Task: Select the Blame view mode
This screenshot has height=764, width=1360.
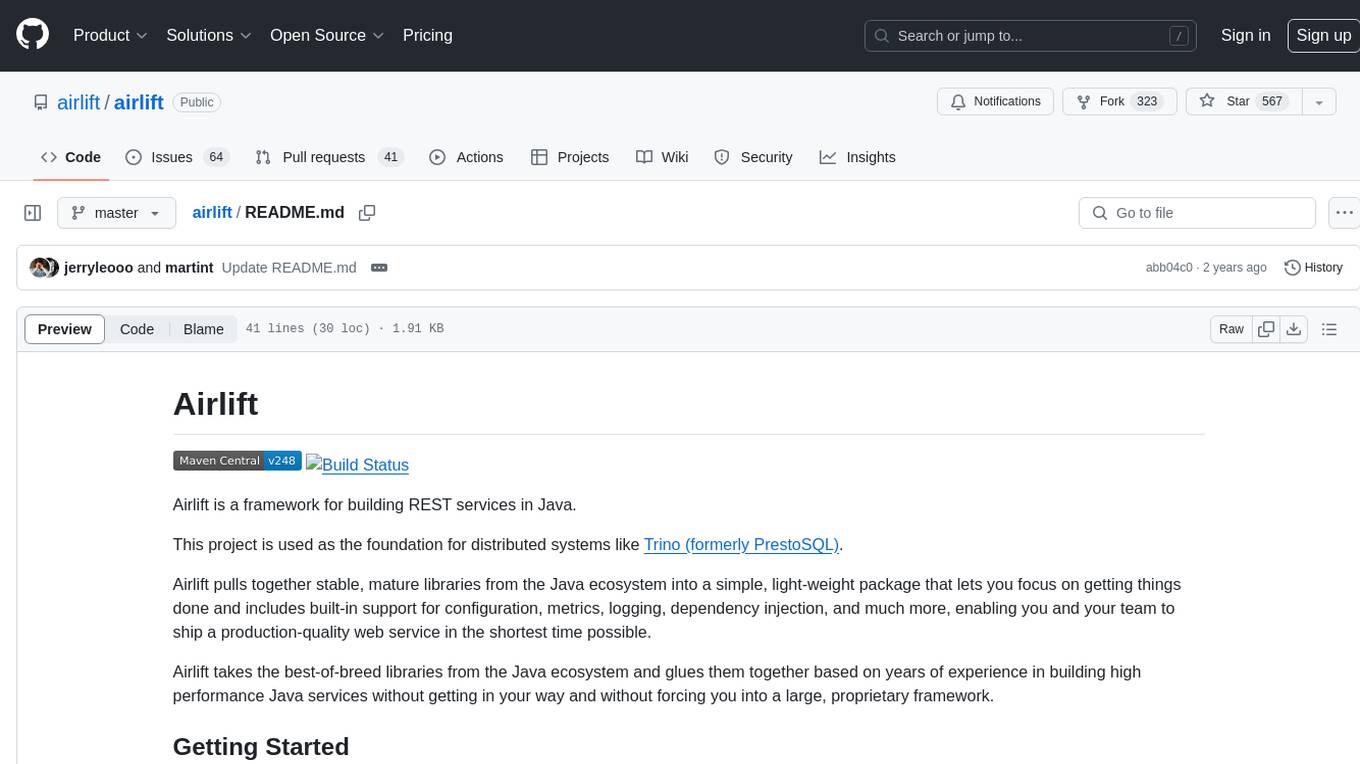Action: (203, 329)
